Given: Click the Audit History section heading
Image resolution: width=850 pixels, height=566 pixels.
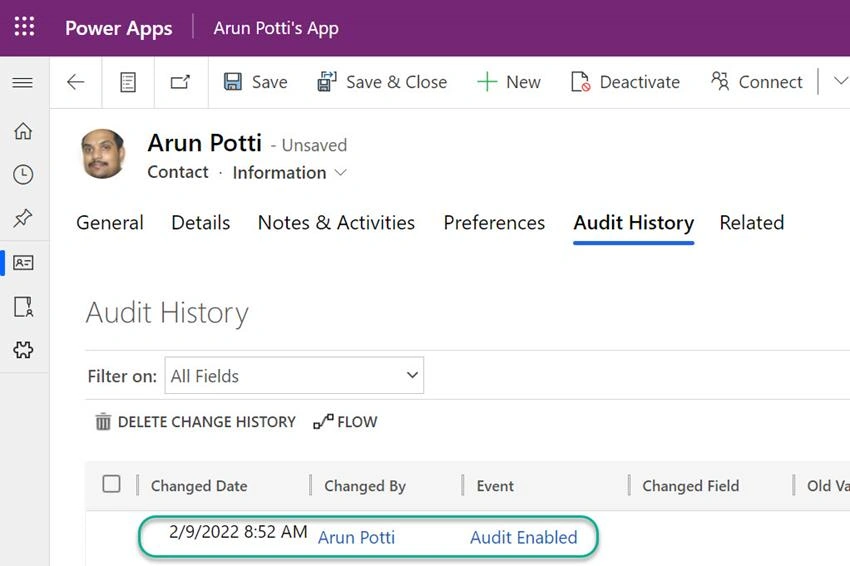Looking at the screenshot, I should (x=167, y=313).
